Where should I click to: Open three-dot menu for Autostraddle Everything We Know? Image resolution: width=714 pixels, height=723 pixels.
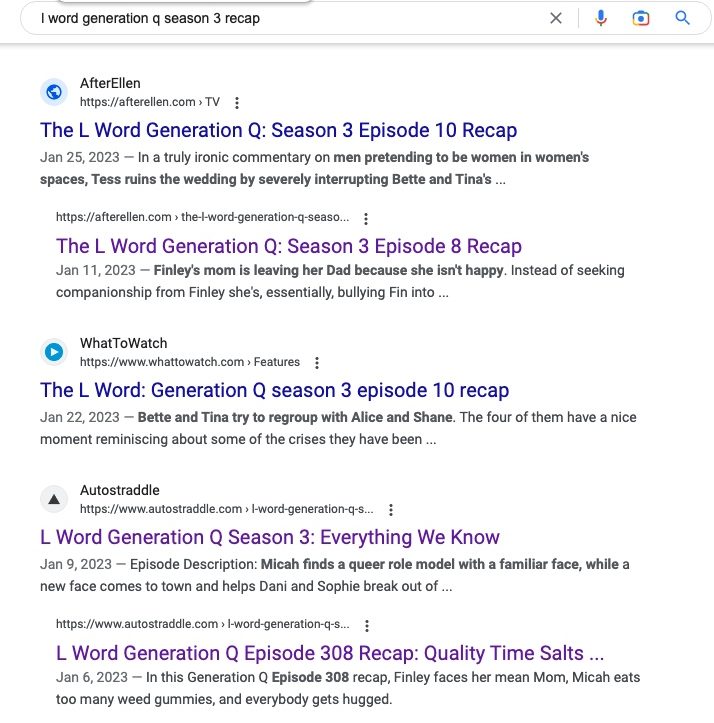pyautogui.click(x=391, y=510)
